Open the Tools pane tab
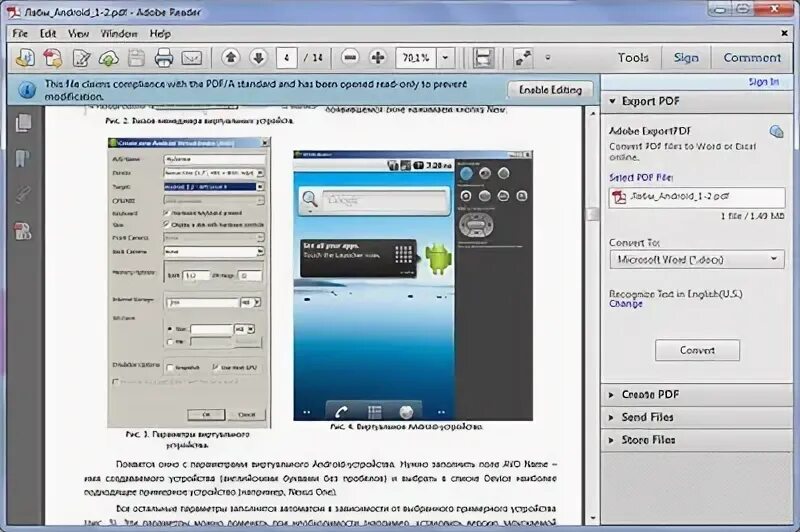Screen dimensions: 800x532 click(633, 58)
